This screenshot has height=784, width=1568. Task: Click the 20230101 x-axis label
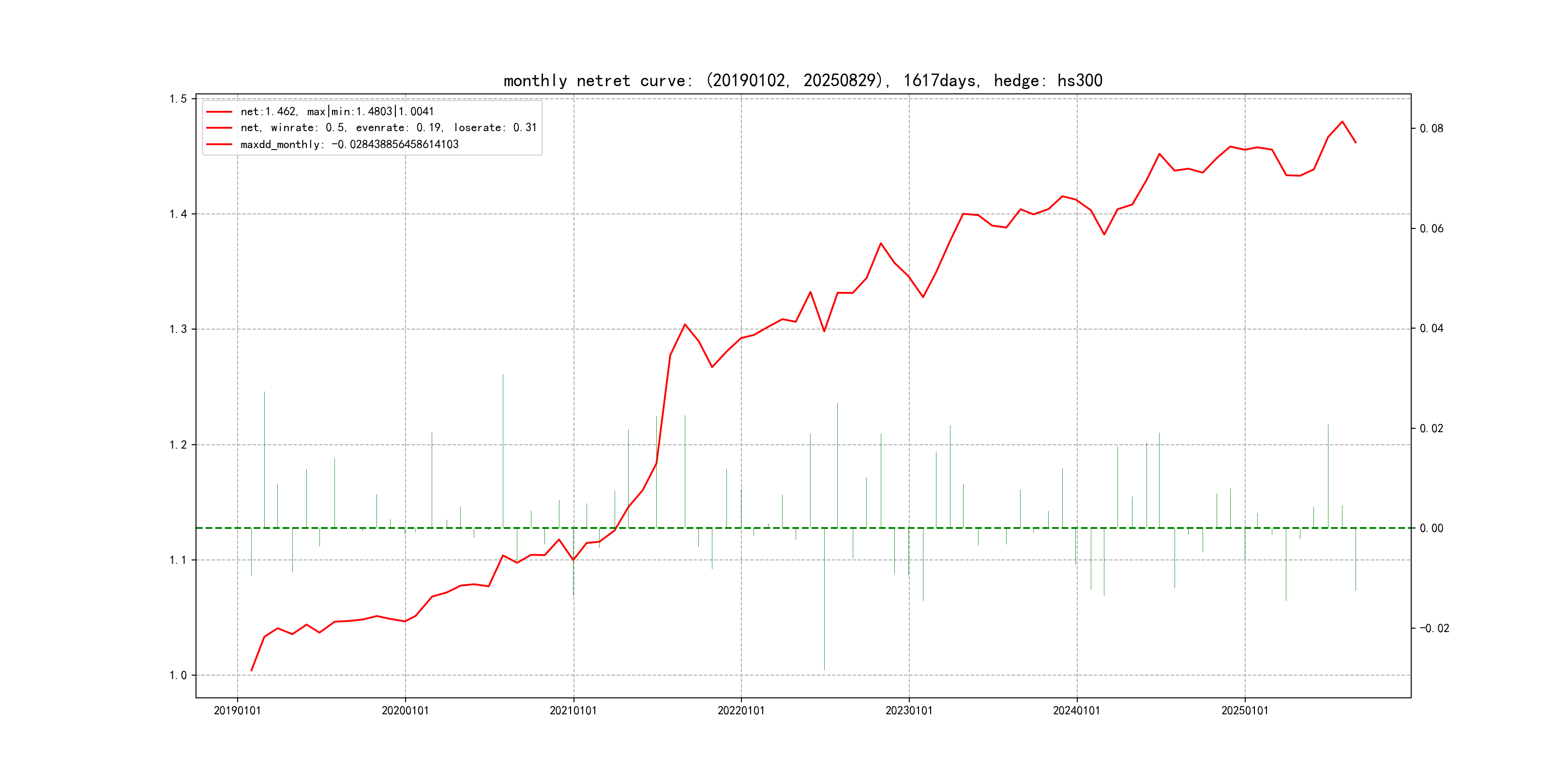click(x=909, y=711)
